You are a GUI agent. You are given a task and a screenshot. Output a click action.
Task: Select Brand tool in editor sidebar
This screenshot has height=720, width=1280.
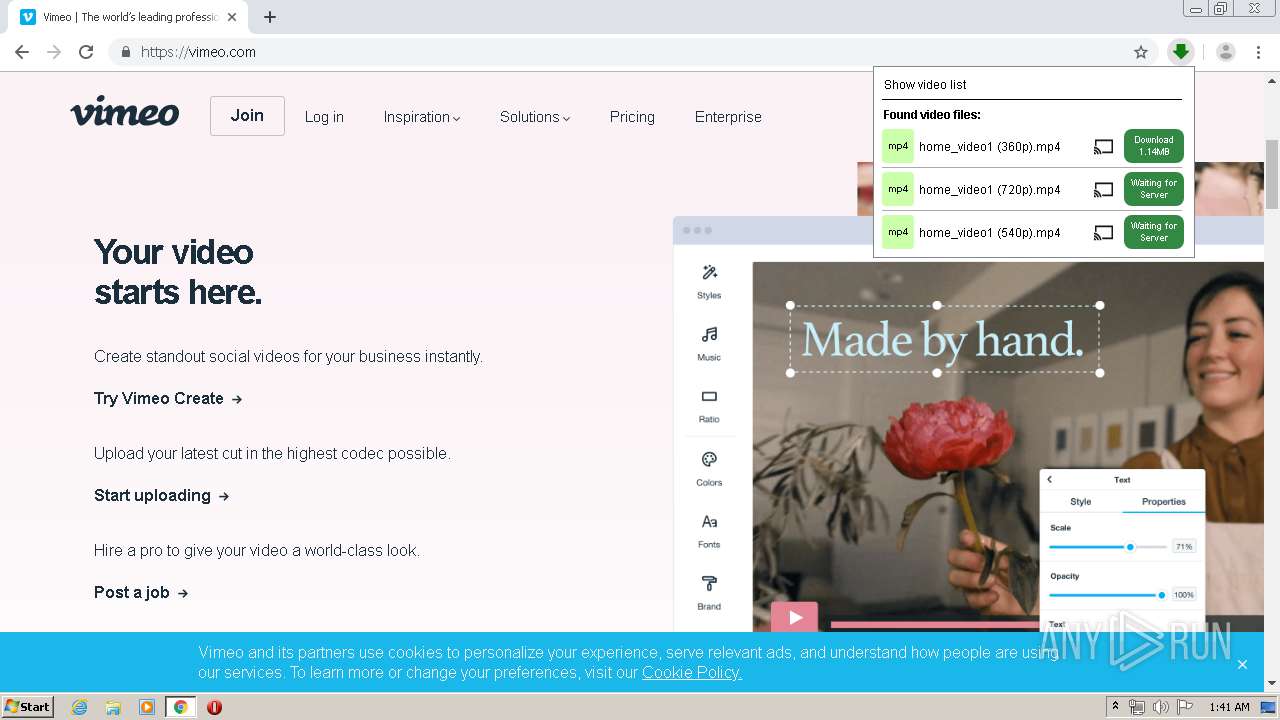pos(709,593)
